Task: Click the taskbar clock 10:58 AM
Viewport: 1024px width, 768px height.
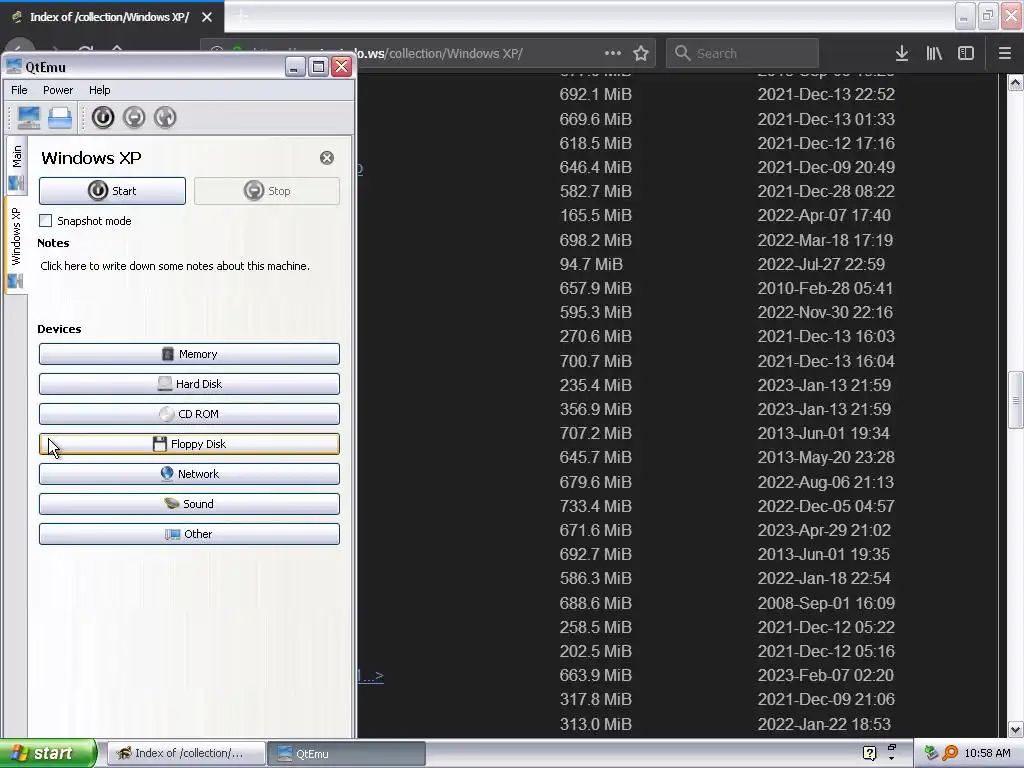Action: click(987, 753)
